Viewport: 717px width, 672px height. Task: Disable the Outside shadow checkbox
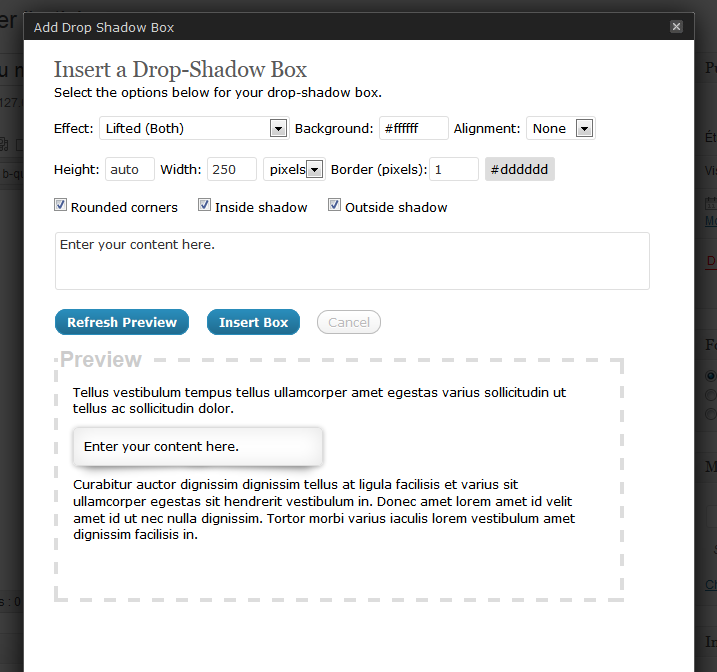pos(334,205)
